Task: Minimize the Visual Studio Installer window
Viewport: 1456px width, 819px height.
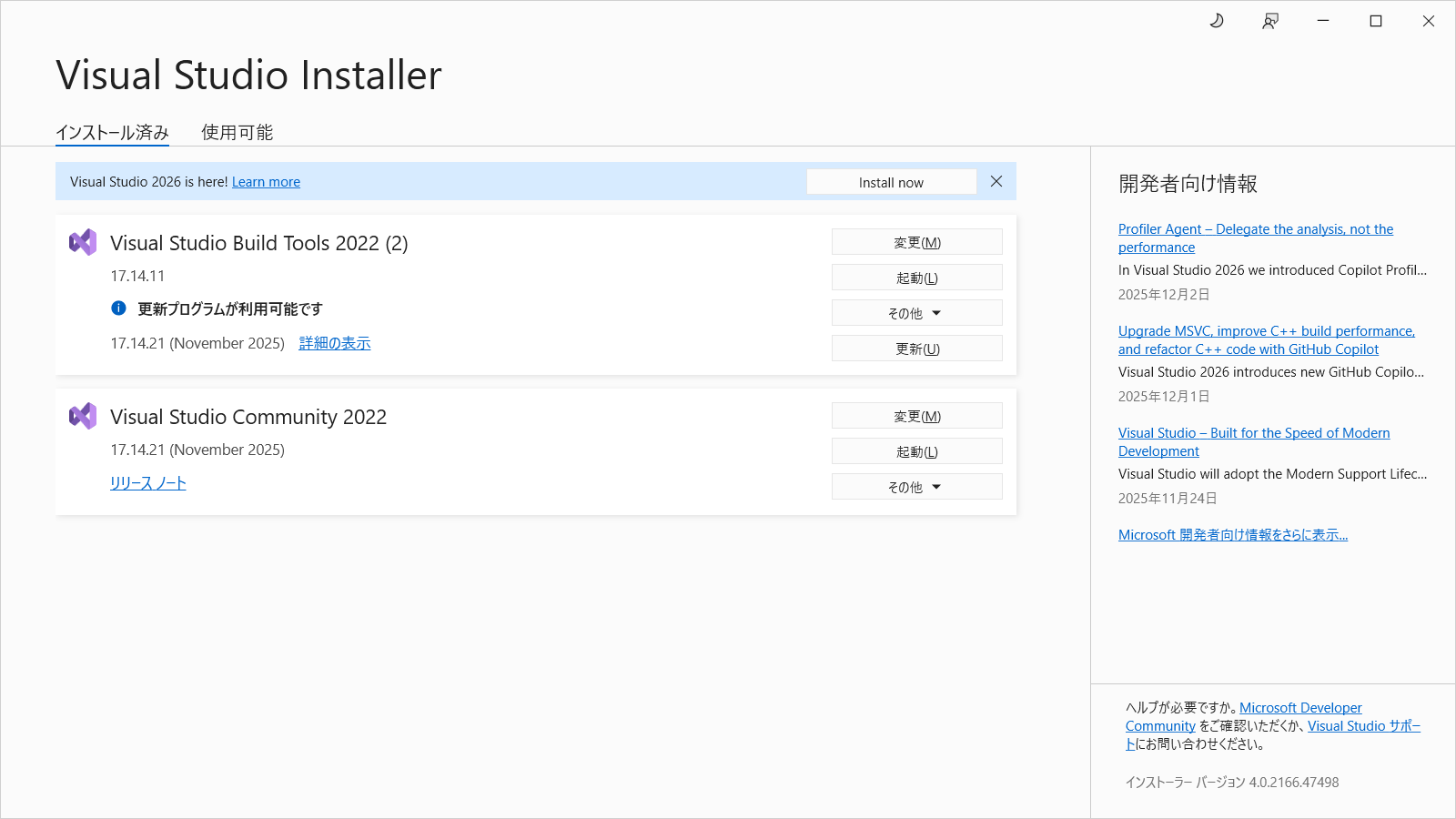Action: [1323, 21]
